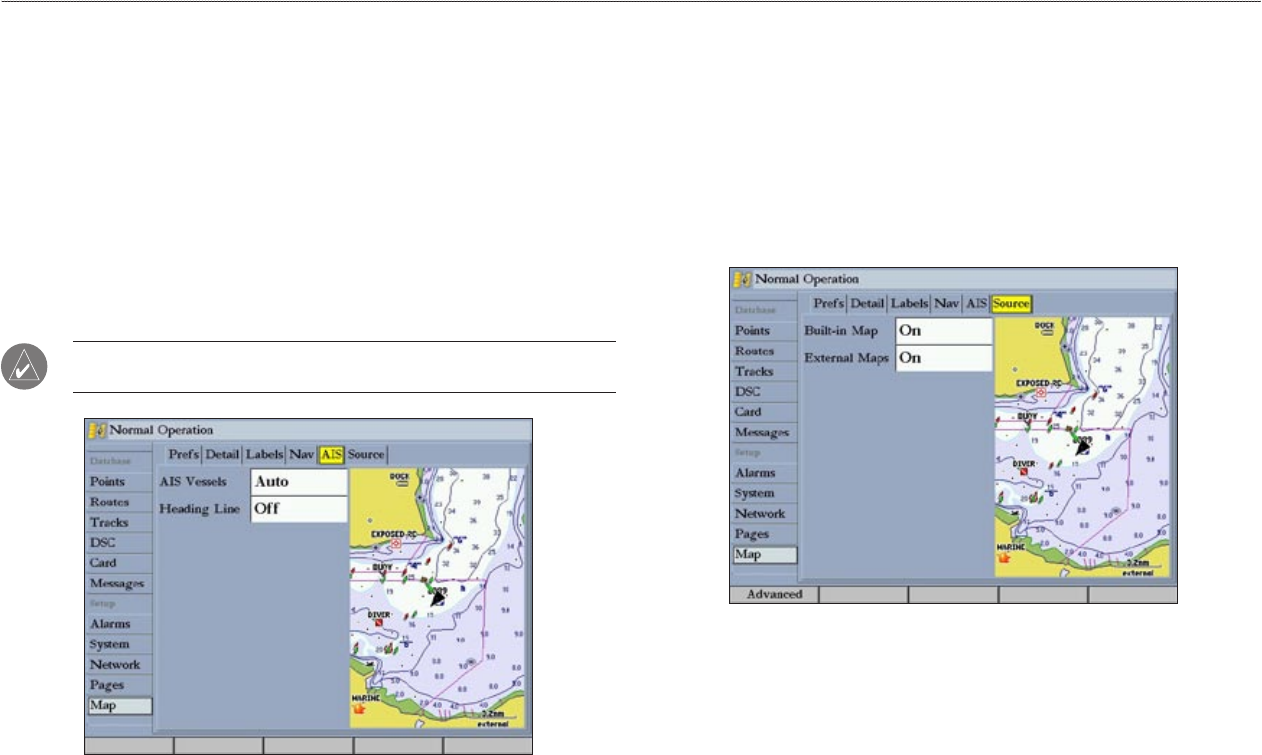Viewport: 1262px width, 755px height.
Task: Open AIS tab from the Source screen
Action: click(976, 303)
